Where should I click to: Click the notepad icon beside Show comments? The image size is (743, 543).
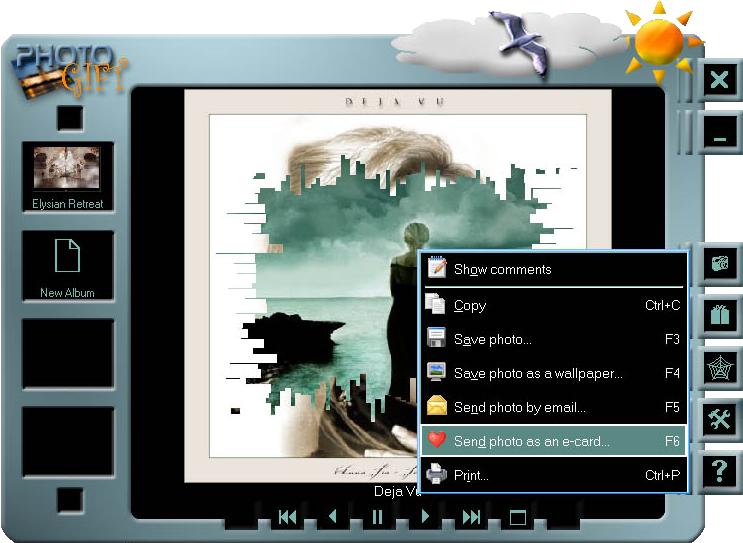436,267
